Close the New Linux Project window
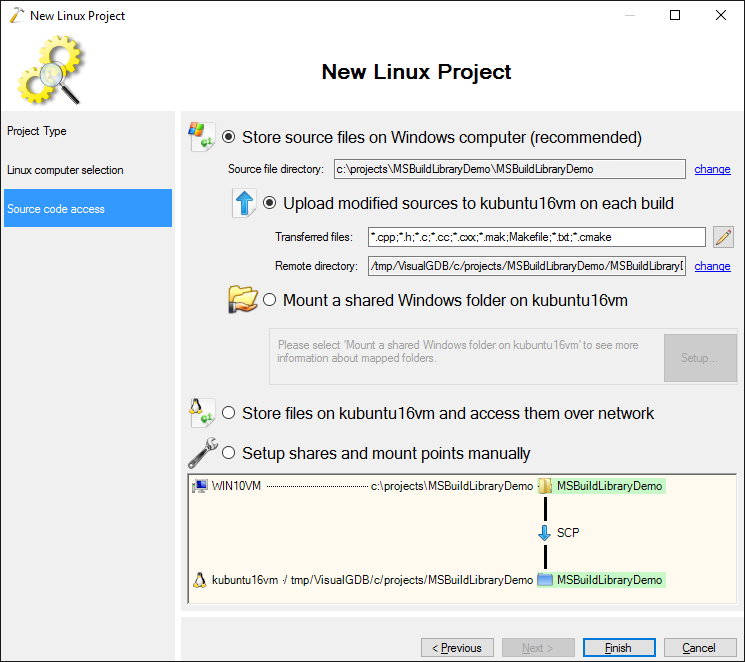Viewport: 745px width, 662px height. pyautogui.click(x=721, y=15)
